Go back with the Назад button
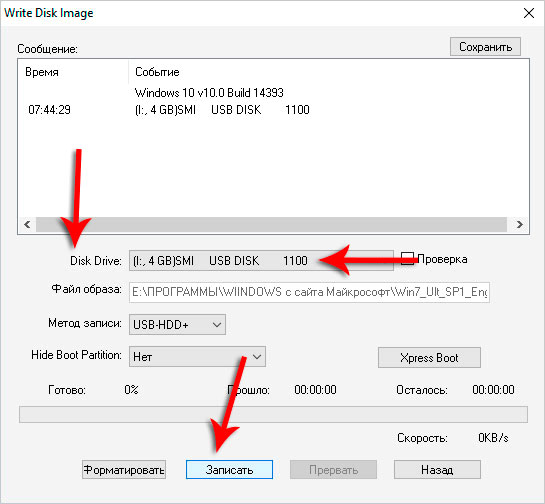 coord(437,470)
